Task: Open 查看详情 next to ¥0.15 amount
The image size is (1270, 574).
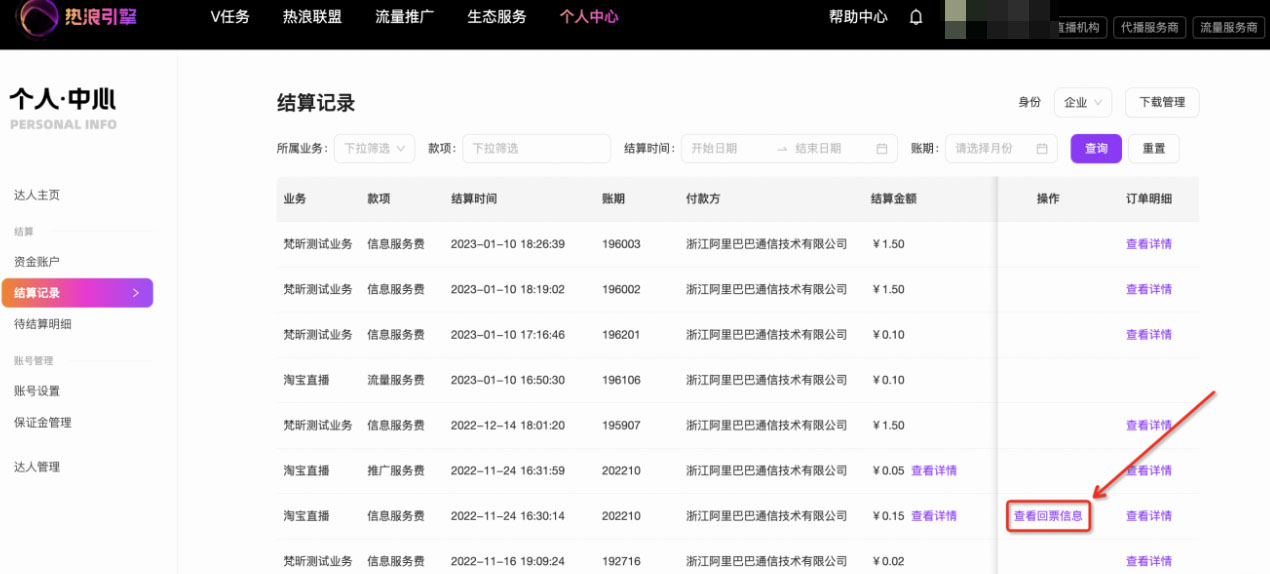Action: pos(934,516)
